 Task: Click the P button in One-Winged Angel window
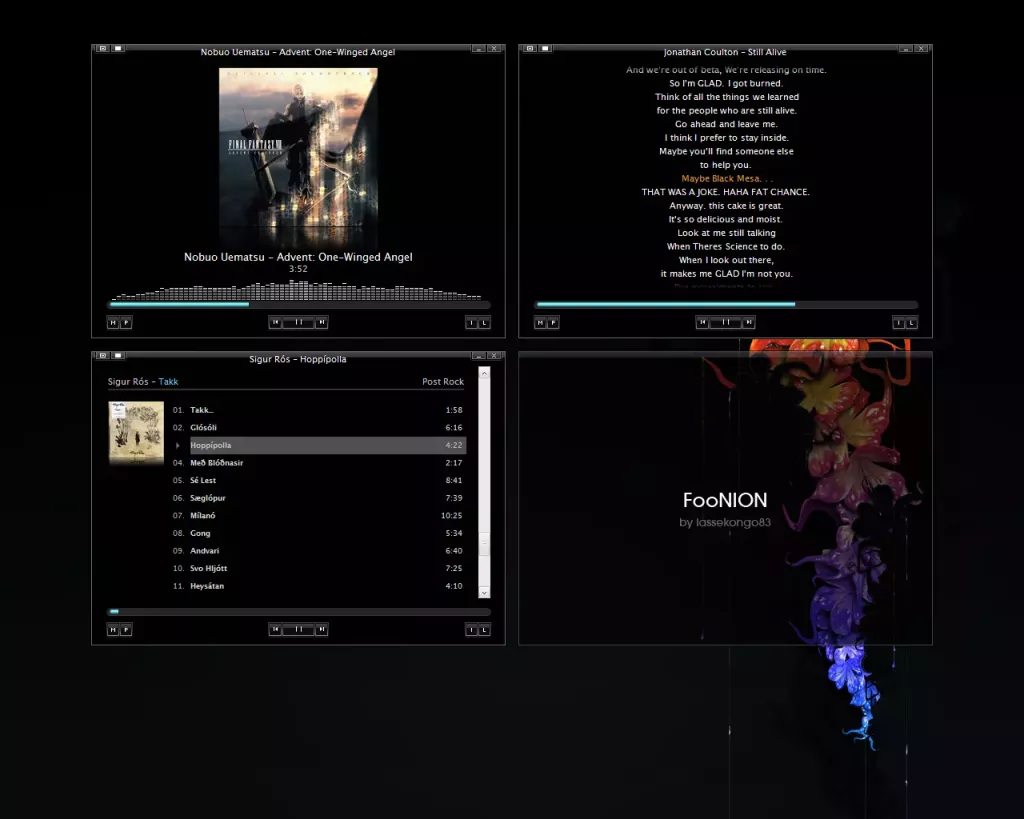click(x=126, y=323)
